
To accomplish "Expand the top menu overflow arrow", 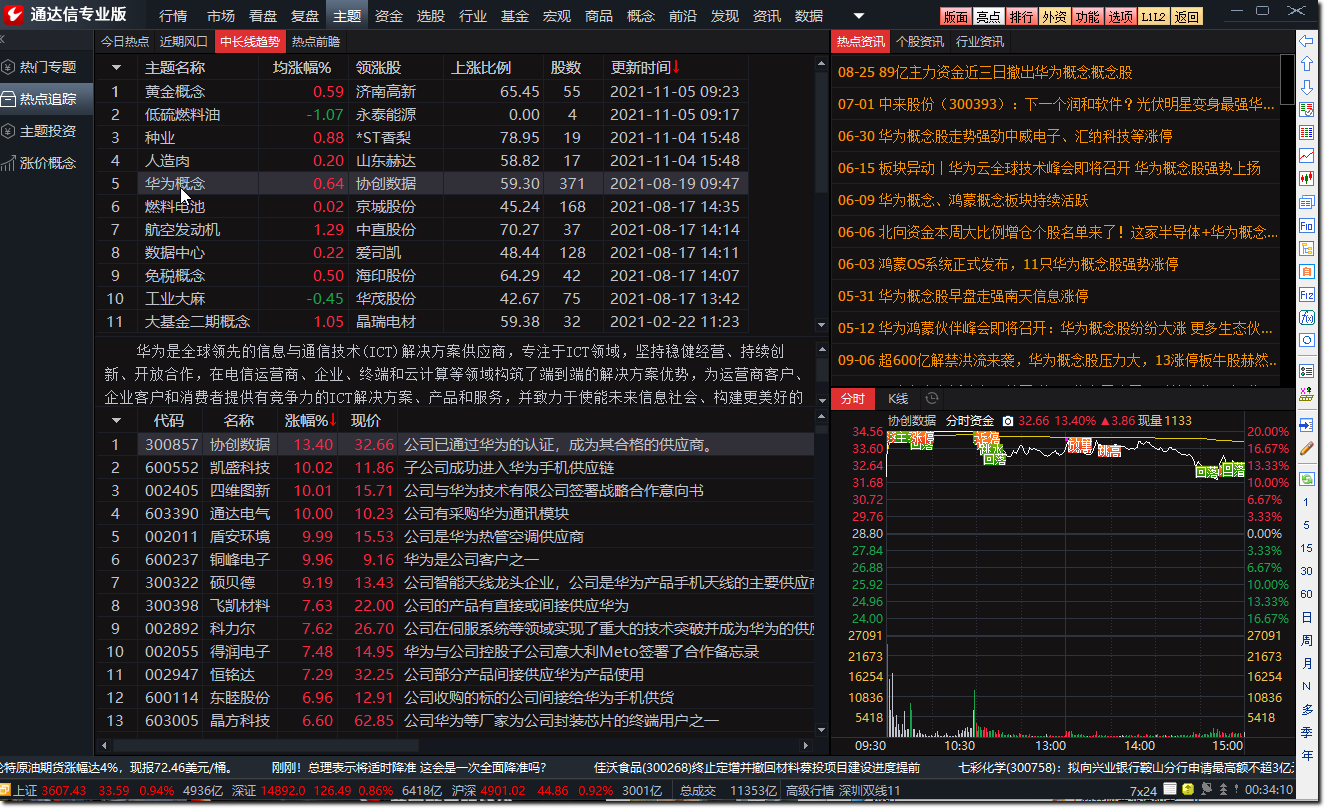I will 859,16.
